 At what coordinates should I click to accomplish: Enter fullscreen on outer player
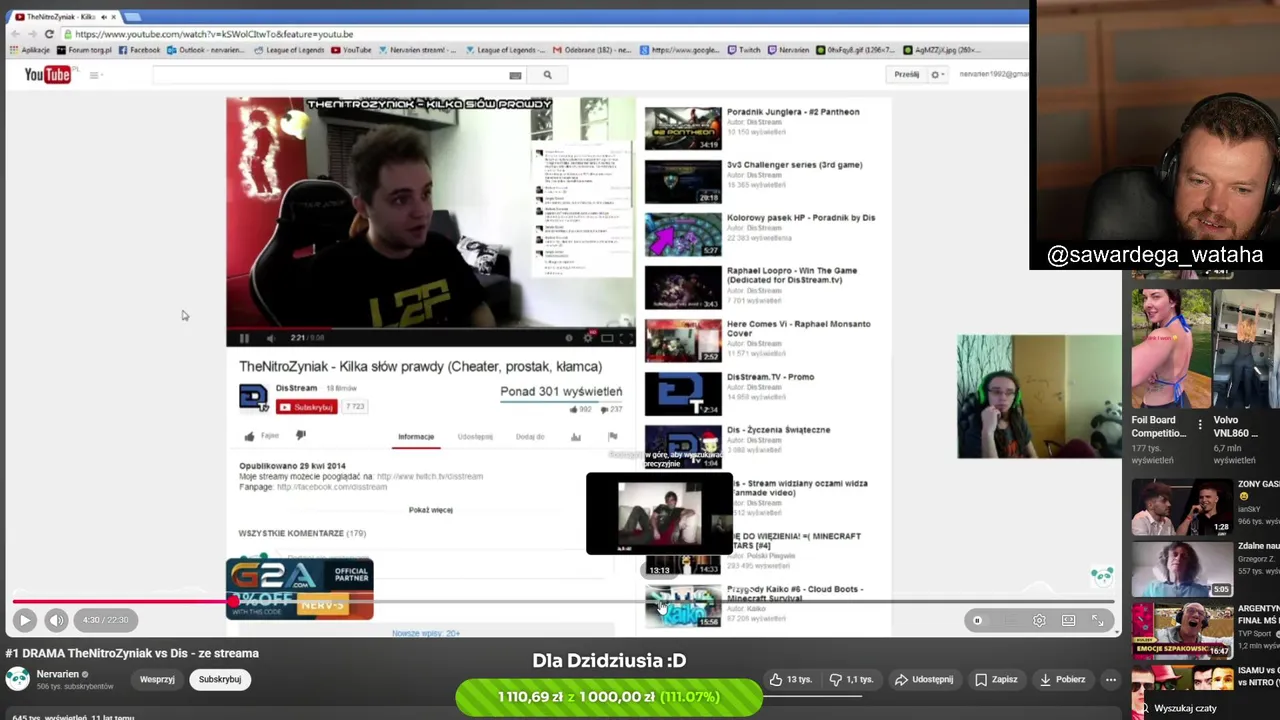(1097, 621)
